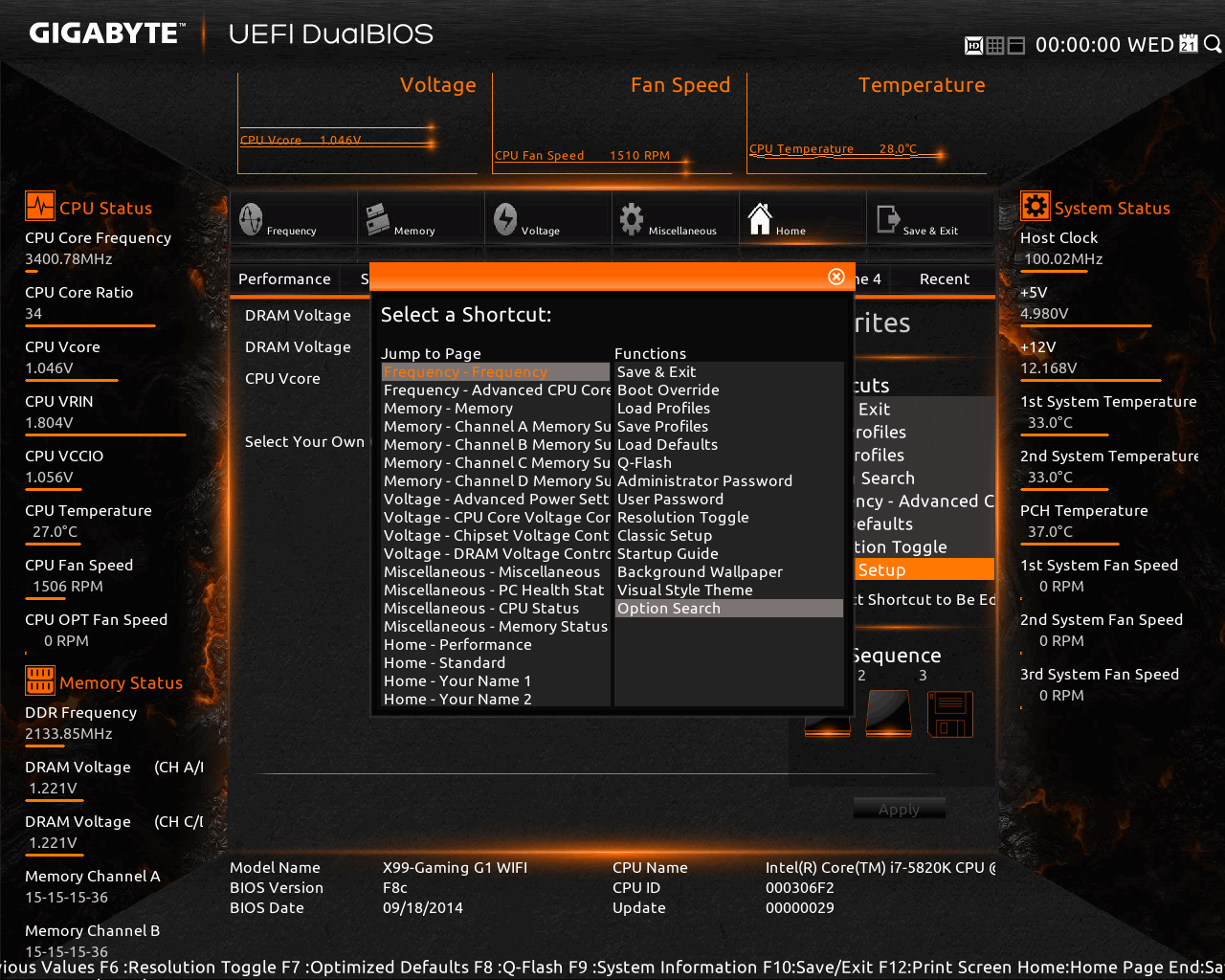Click the CPU Status heartbeat icon
The width and height of the screenshot is (1225, 980).
pyautogui.click(x=39, y=207)
